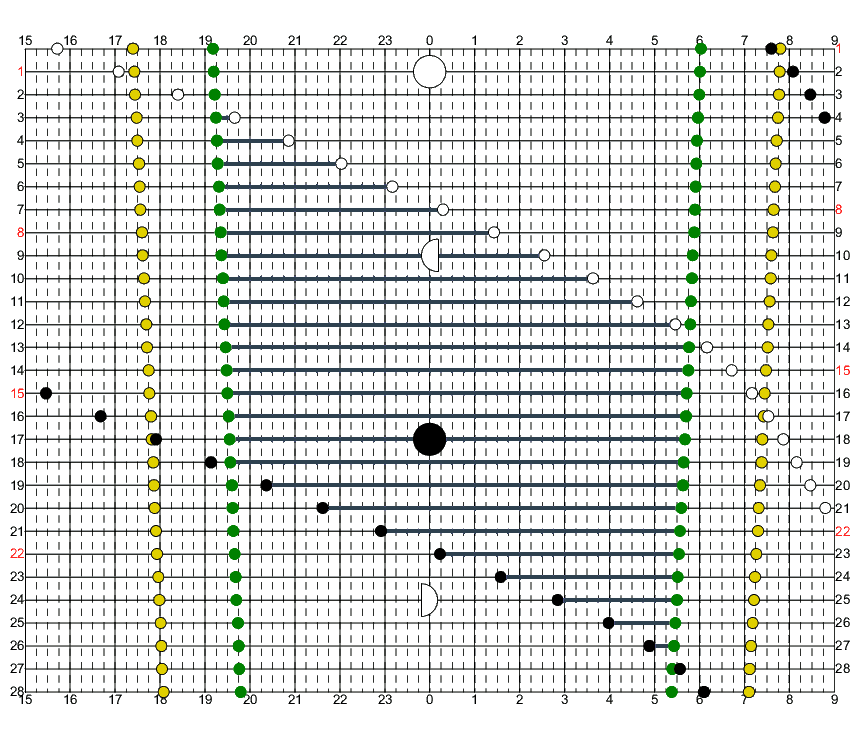The width and height of the screenshot is (860, 740).
Task: Click the white dot in the top-left corner row
Action: pos(57,49)
